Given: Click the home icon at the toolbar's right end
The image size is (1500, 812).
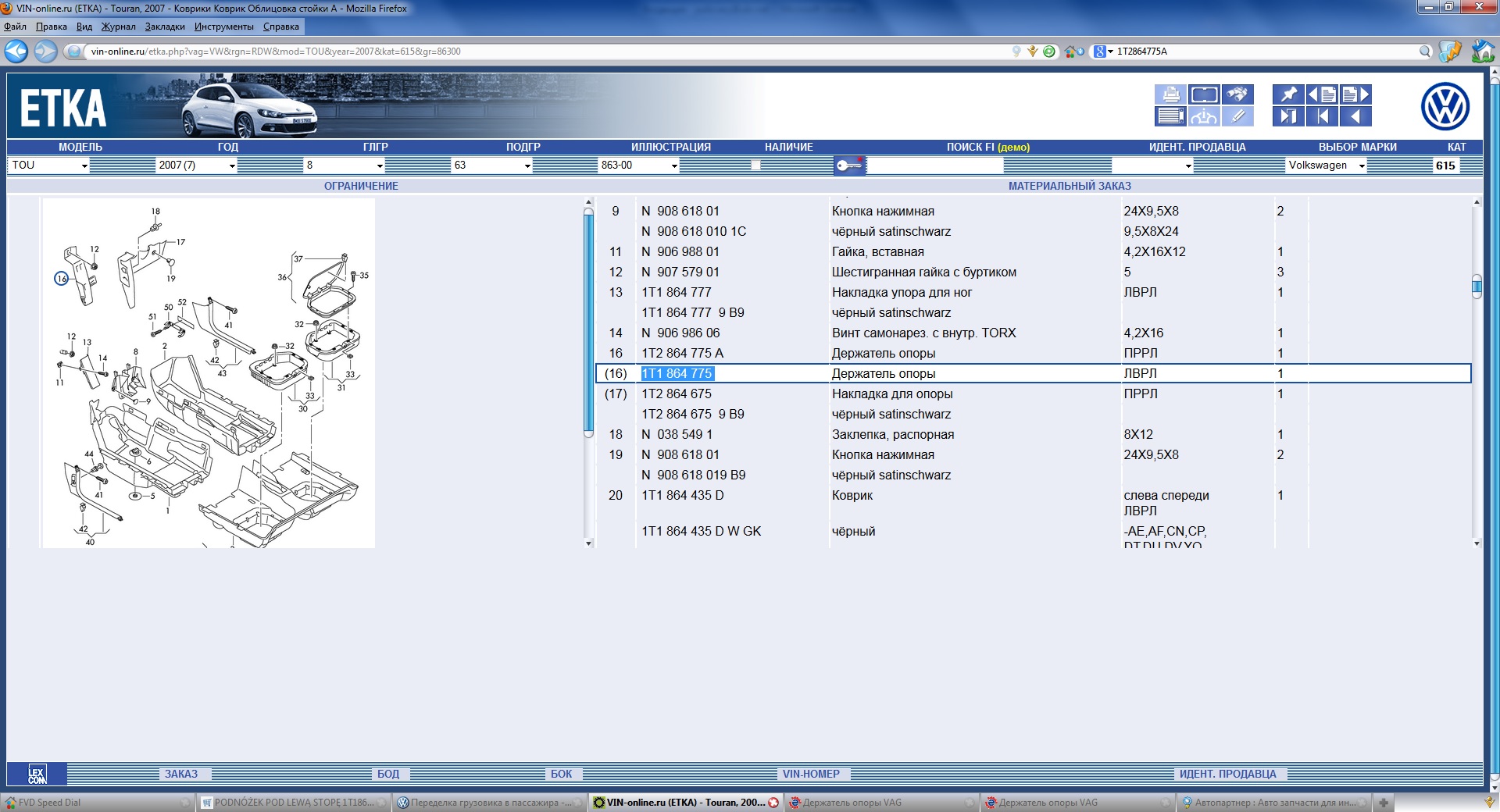Looking at the screenshot, I should click(1483, 52).
